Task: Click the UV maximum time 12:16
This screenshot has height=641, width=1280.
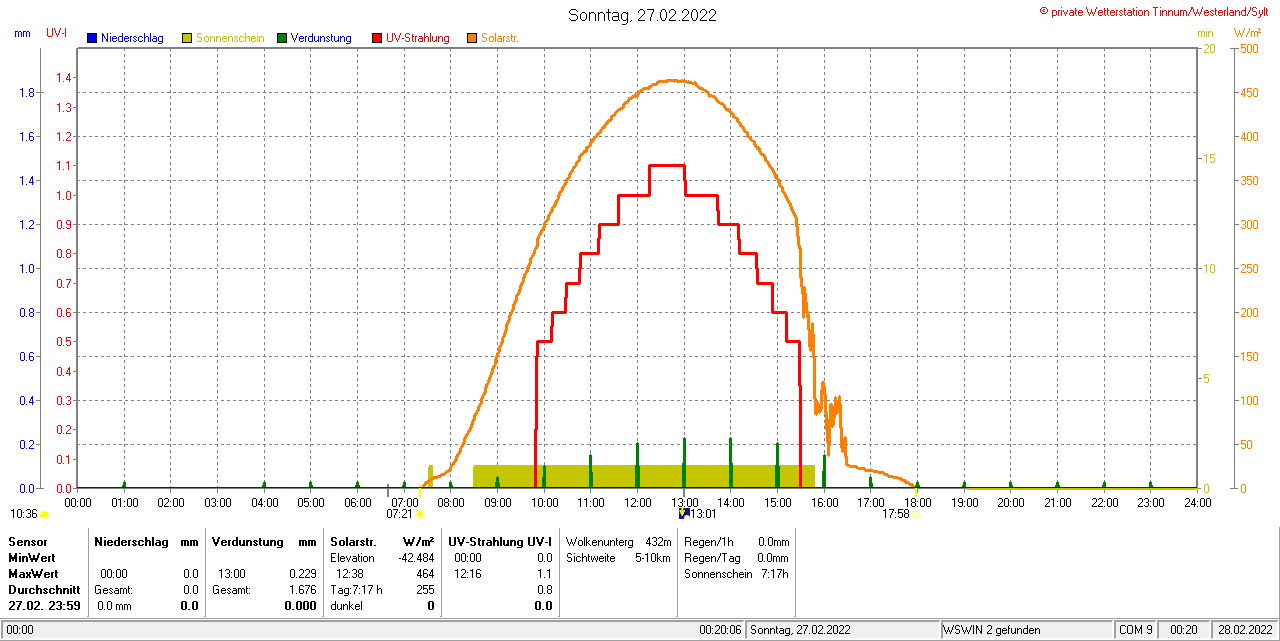Action: pyautogui.click(x=468, y=574)
